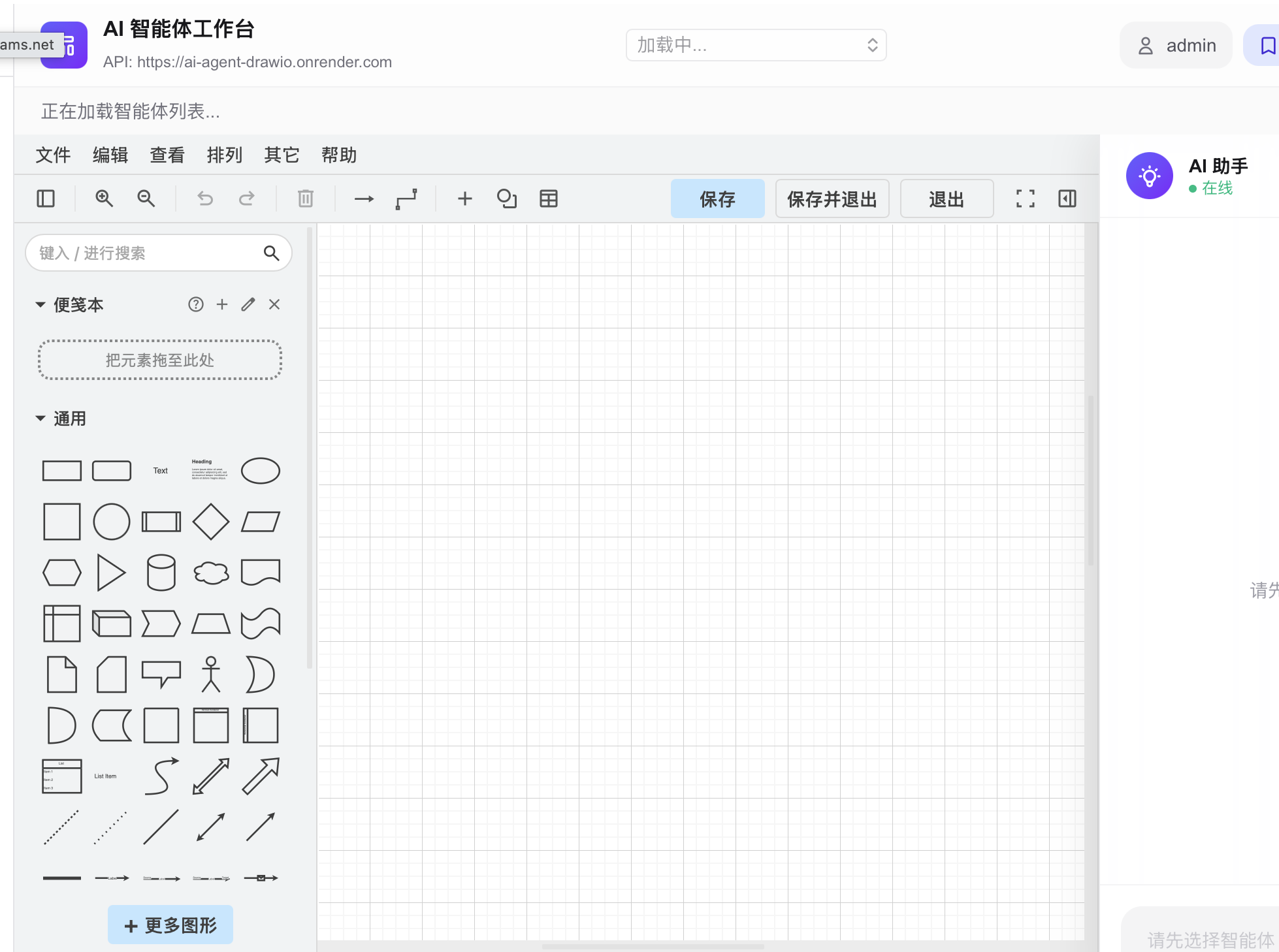Select the diamond shape

pyautogui.click(x=211, y=522)
